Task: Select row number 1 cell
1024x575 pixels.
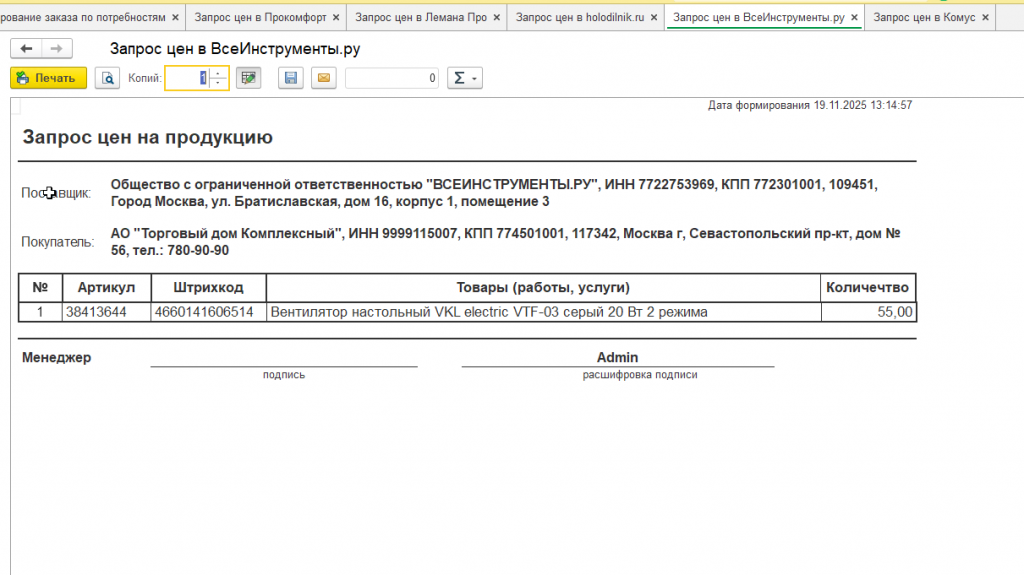Action: (40, 312)
